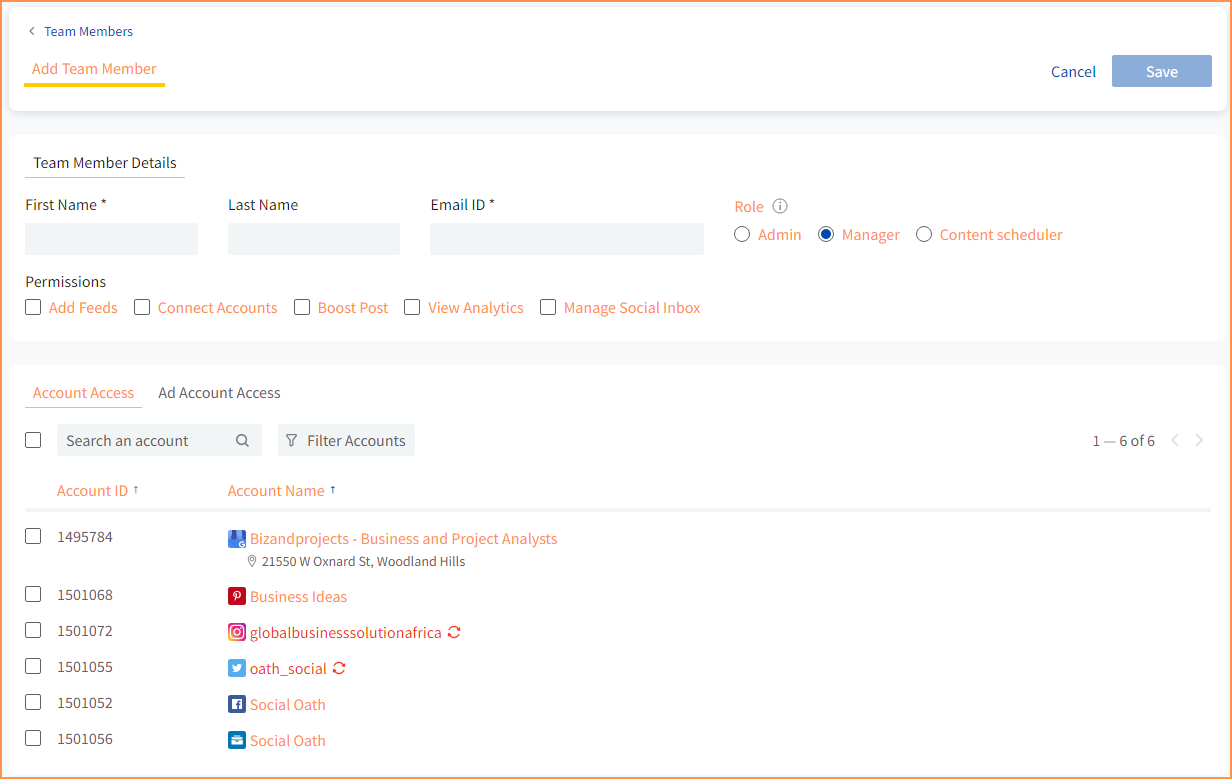Screen dimensions: 1232x779
Task: Toggle the select all accounts checkbox
Action: (33, 441)
